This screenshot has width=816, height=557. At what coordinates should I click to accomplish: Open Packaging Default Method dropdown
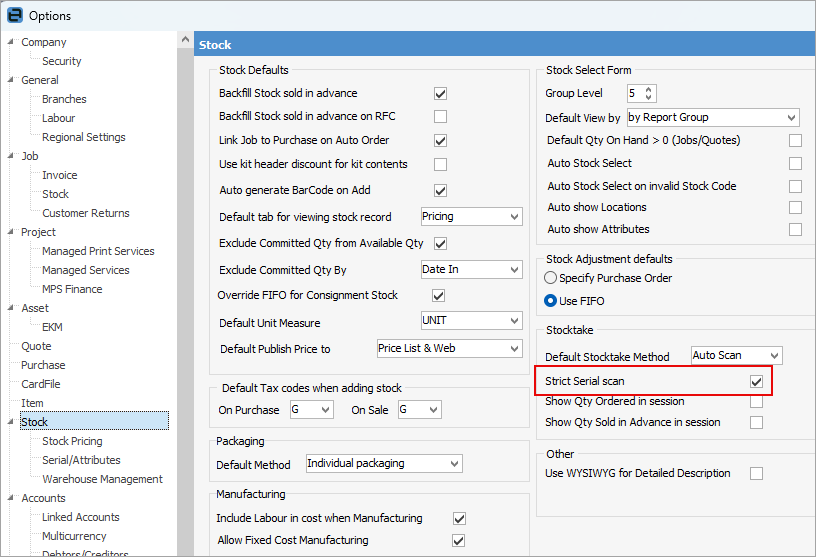(x=384, y=464)
